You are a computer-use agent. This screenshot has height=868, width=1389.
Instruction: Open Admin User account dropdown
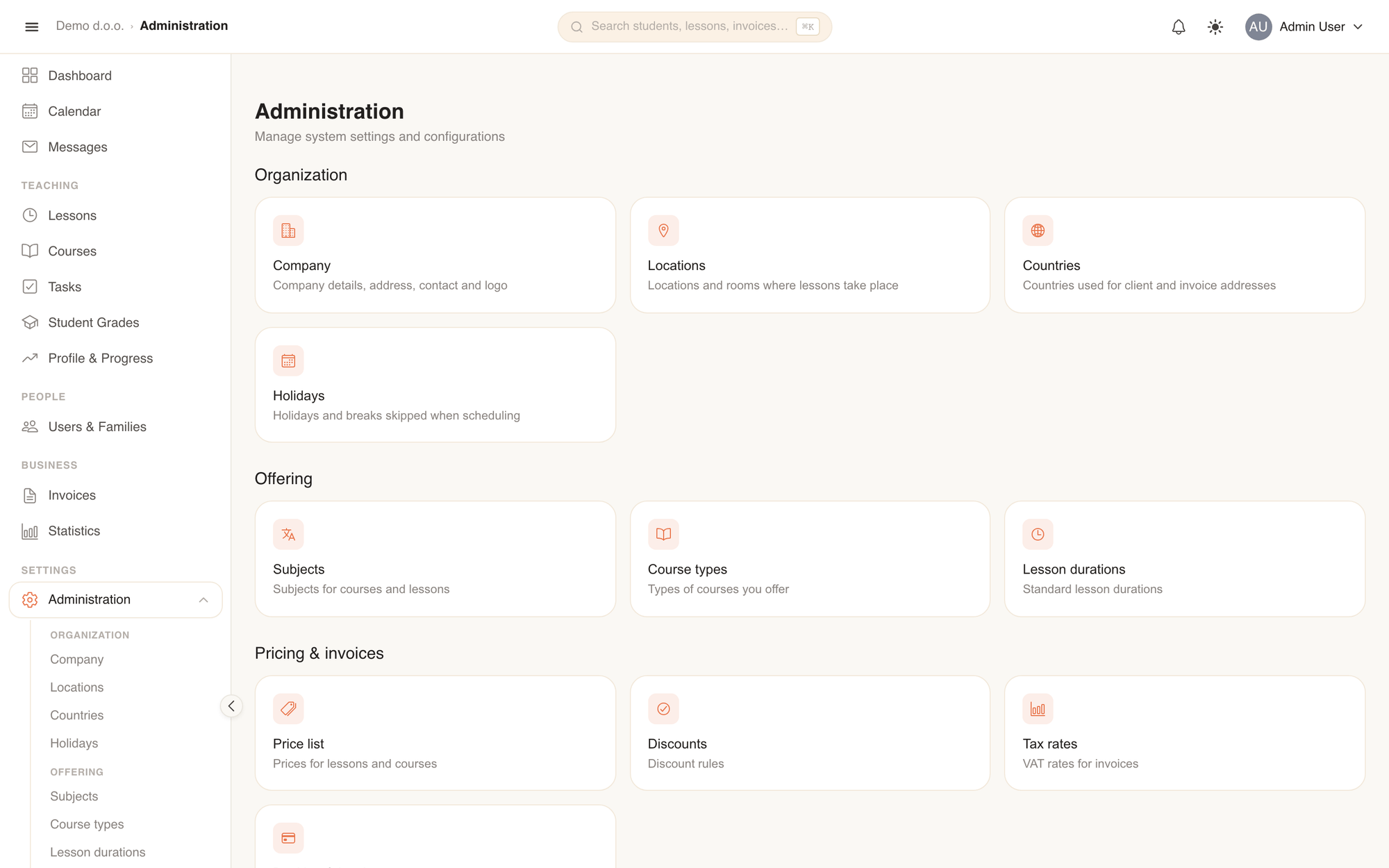pos(1305,27)
